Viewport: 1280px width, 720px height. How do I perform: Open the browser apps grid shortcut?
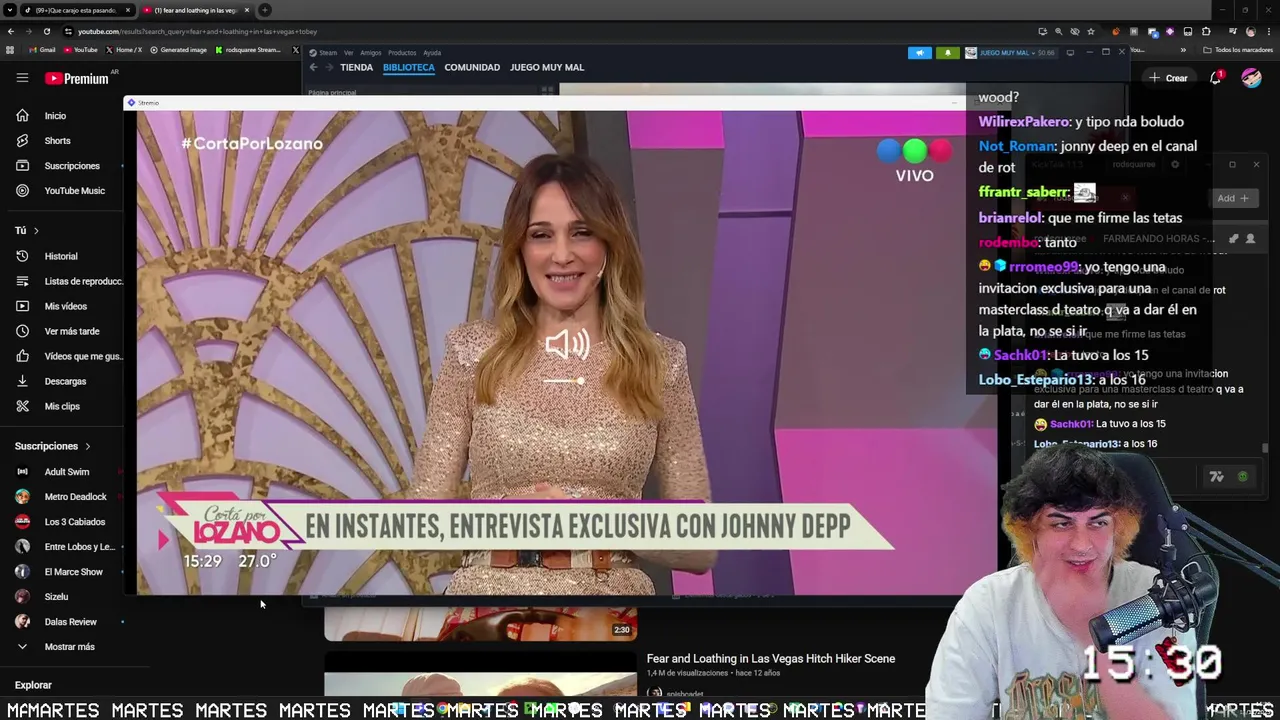pyautogui.click(x=10, y=50)
